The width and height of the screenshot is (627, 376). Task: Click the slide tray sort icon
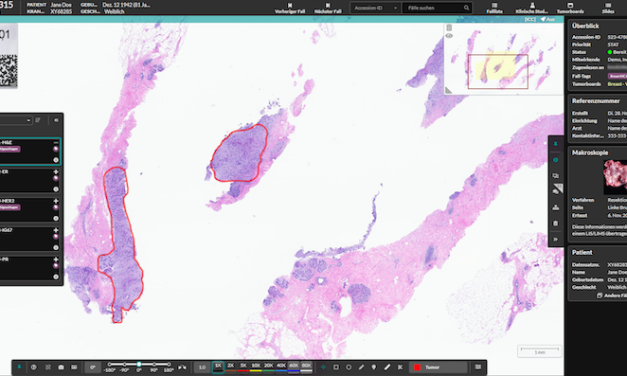38,120
